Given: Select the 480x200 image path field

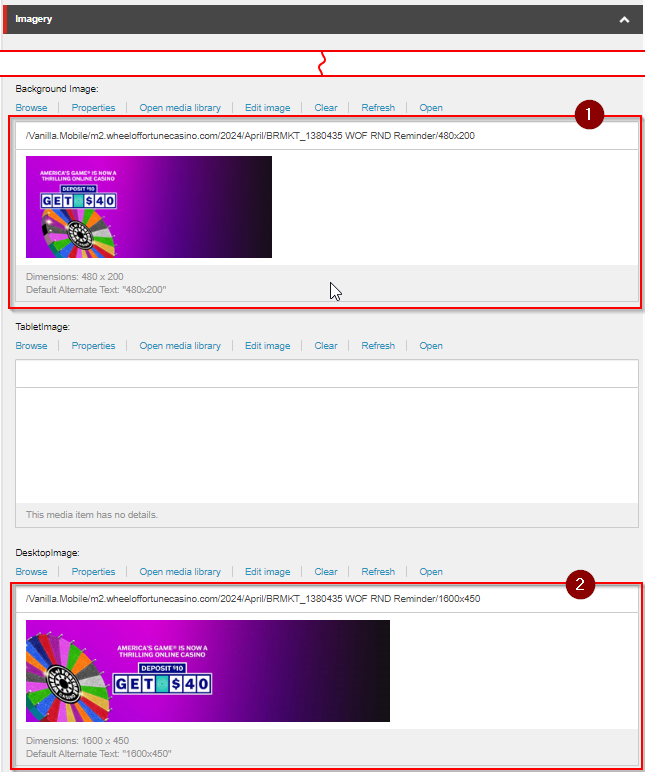Looking at the screenshot, I should [327, 136].
